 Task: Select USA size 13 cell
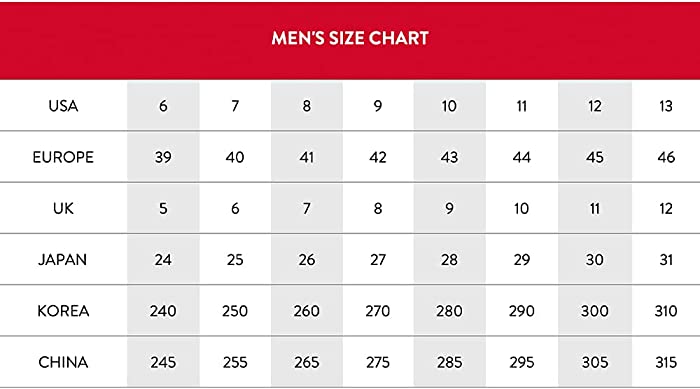666,106
